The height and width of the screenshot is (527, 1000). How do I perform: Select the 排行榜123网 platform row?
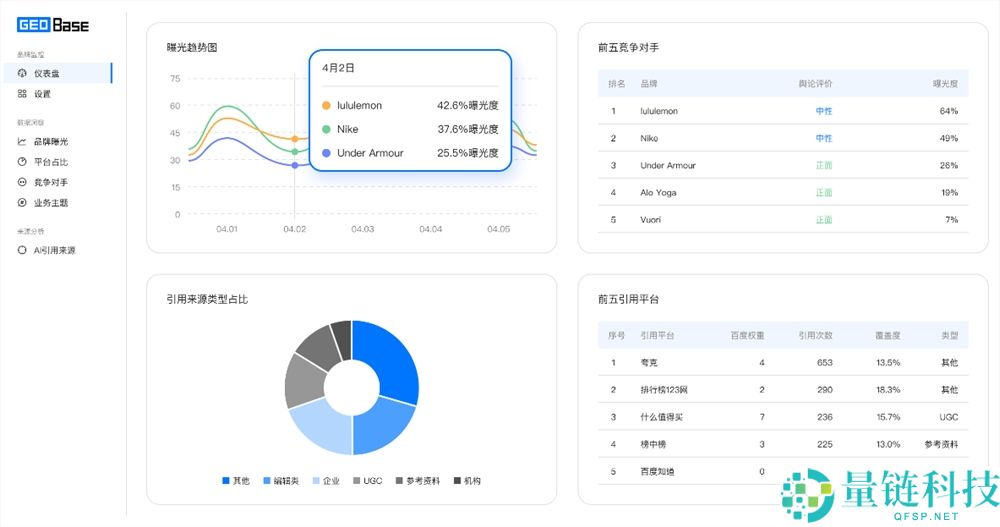[x=783, y=390]
